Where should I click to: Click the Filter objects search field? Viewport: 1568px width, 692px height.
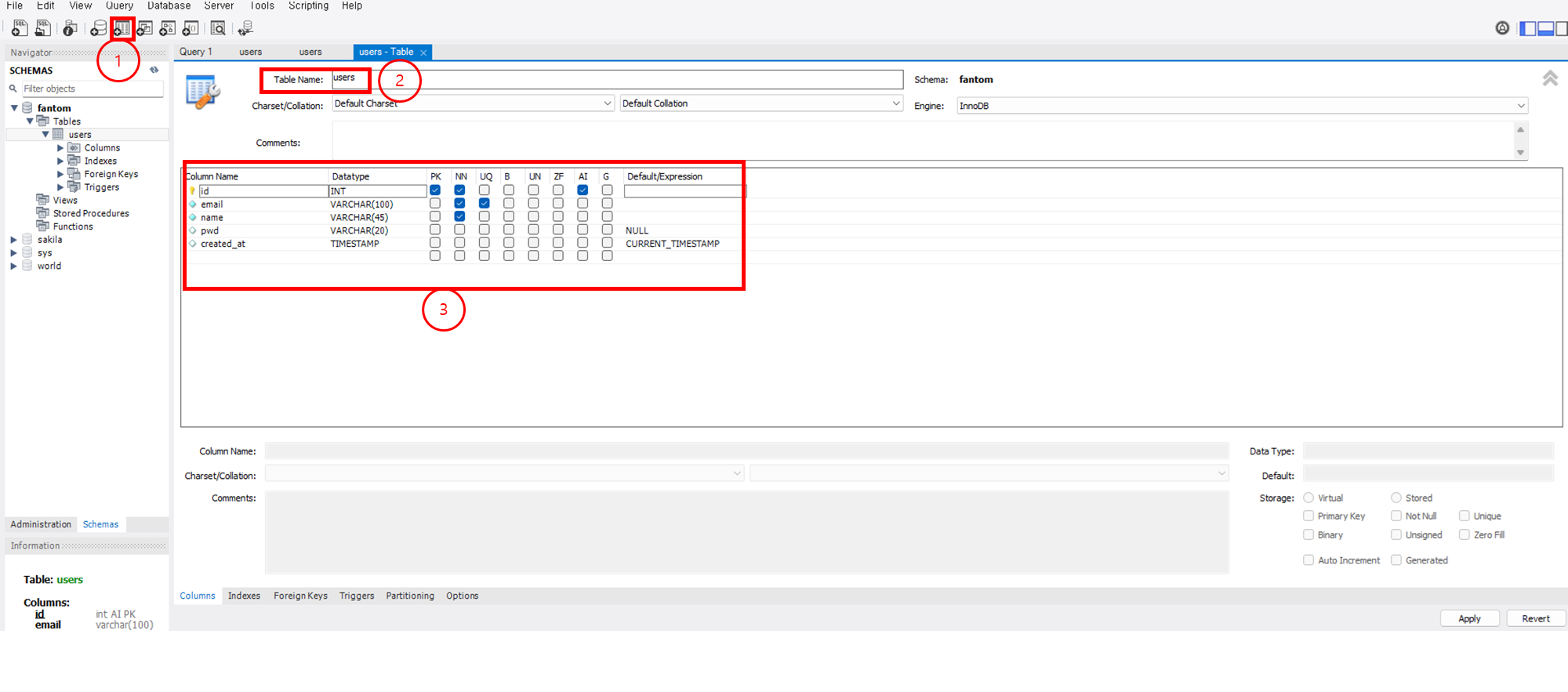coord(92,89)
